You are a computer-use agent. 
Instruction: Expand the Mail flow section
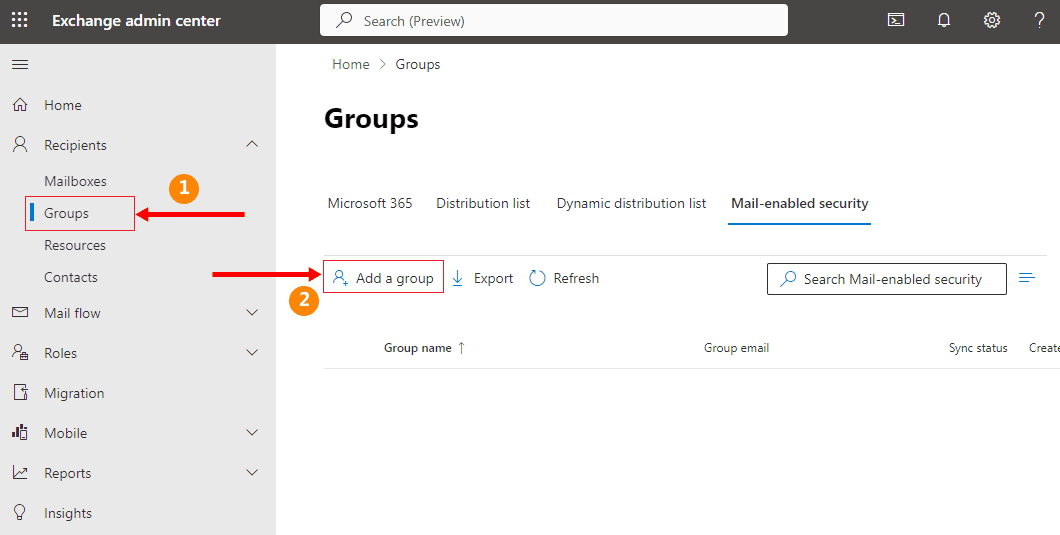[252, 313]
